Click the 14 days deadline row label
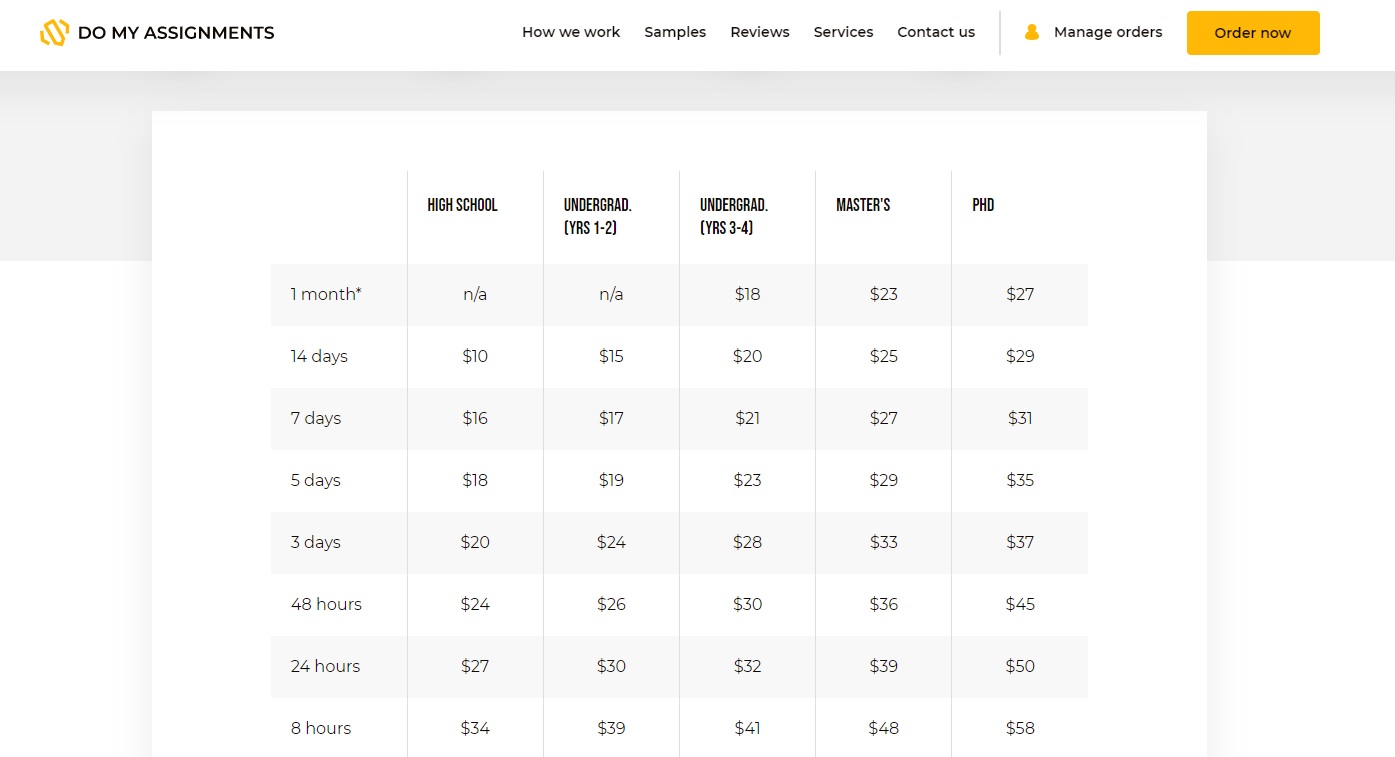 click(319, 356)
